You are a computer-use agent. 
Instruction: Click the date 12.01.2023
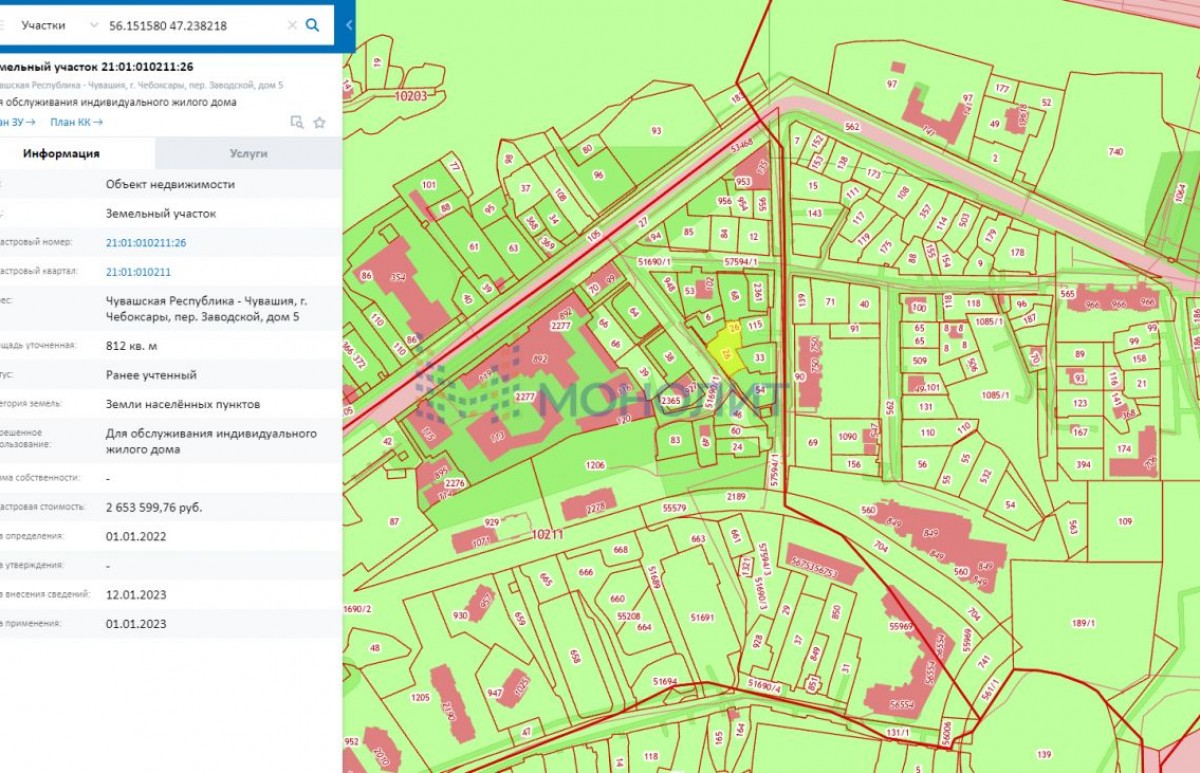tap(136, 595)
